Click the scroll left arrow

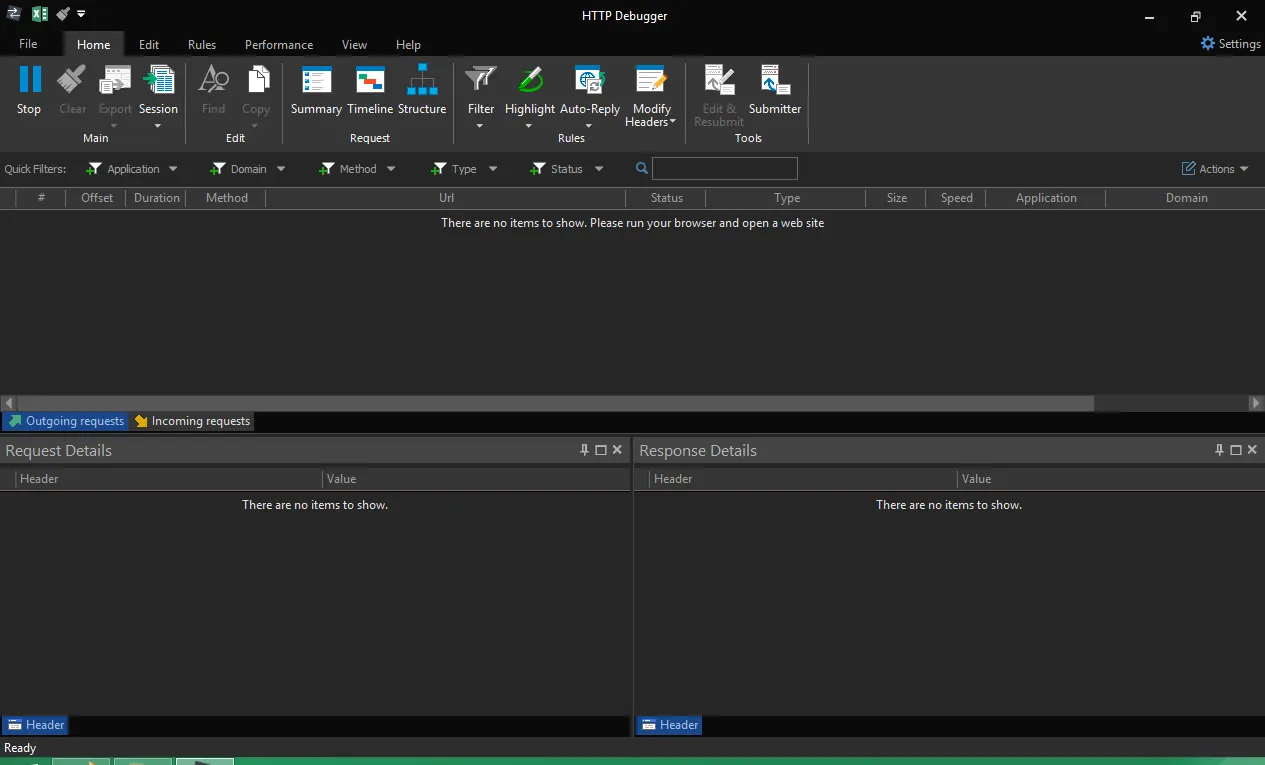point(7,403)
